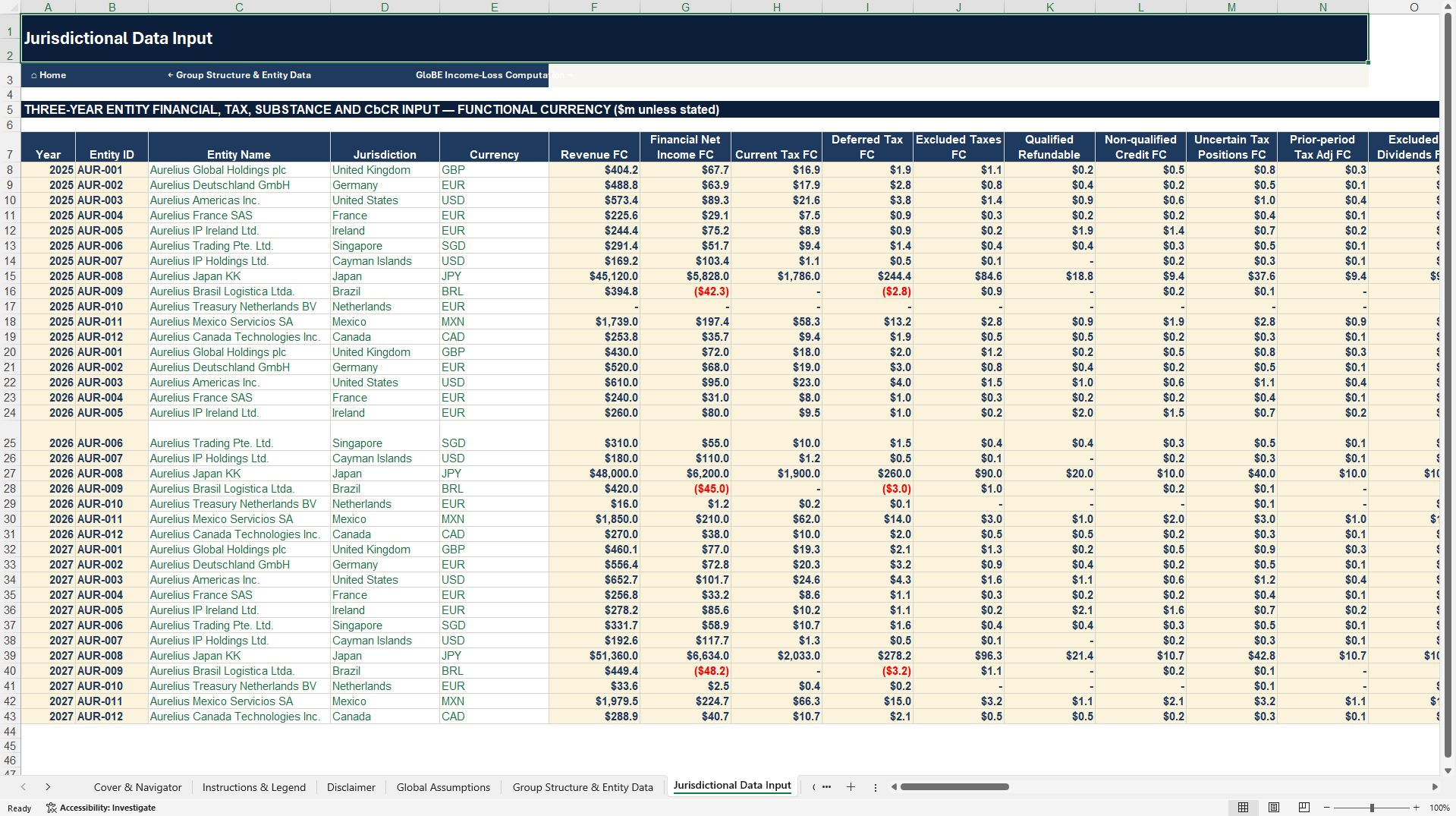Select the AUR-011 cell for year 2025
The height and width of the screenshot is (816, 1456).
click(x=112, y=322)
